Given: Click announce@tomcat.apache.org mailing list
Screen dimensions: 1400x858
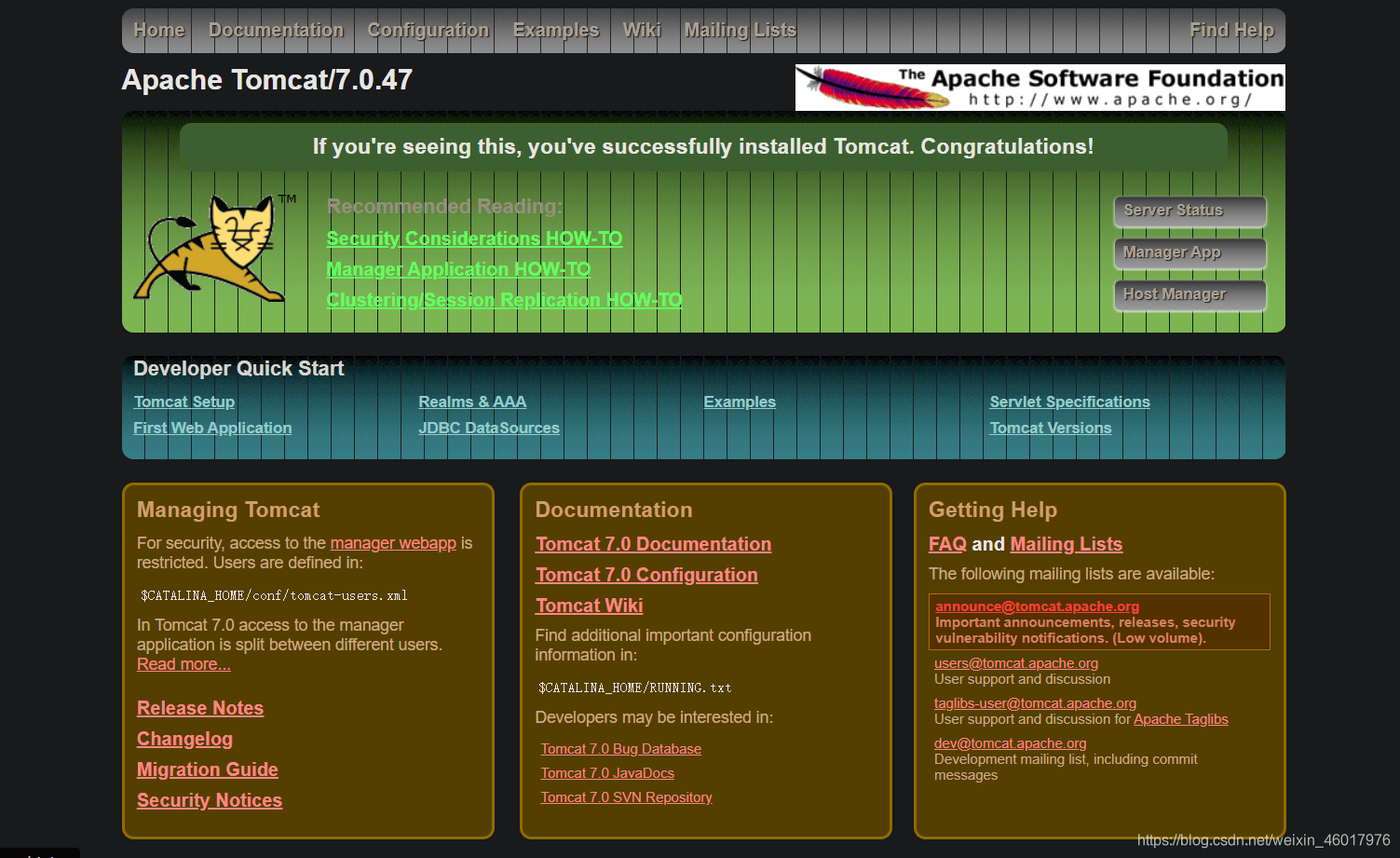Looking at the screenshot, I should pyautogui.click(x=1038, y=606).
